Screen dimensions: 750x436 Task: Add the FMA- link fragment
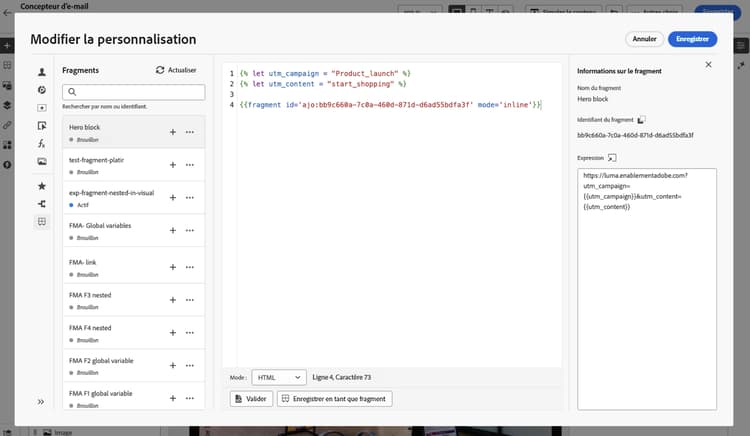[173, 267]
